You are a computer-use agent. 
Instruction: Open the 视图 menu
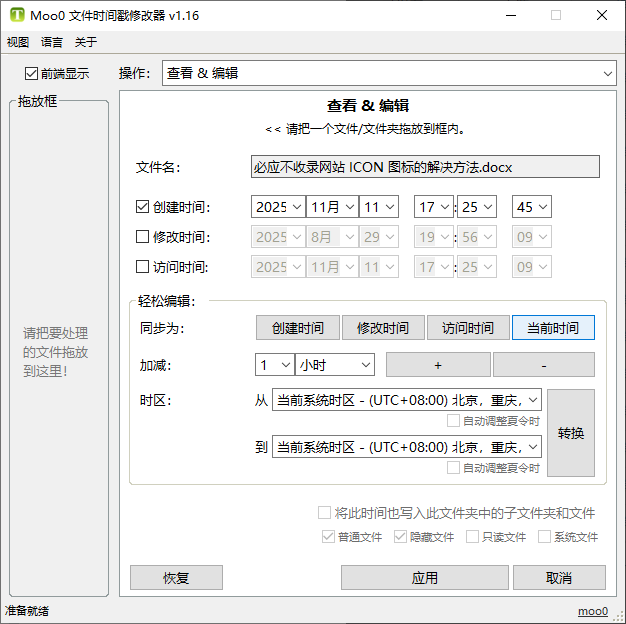[x=18, y=42]
